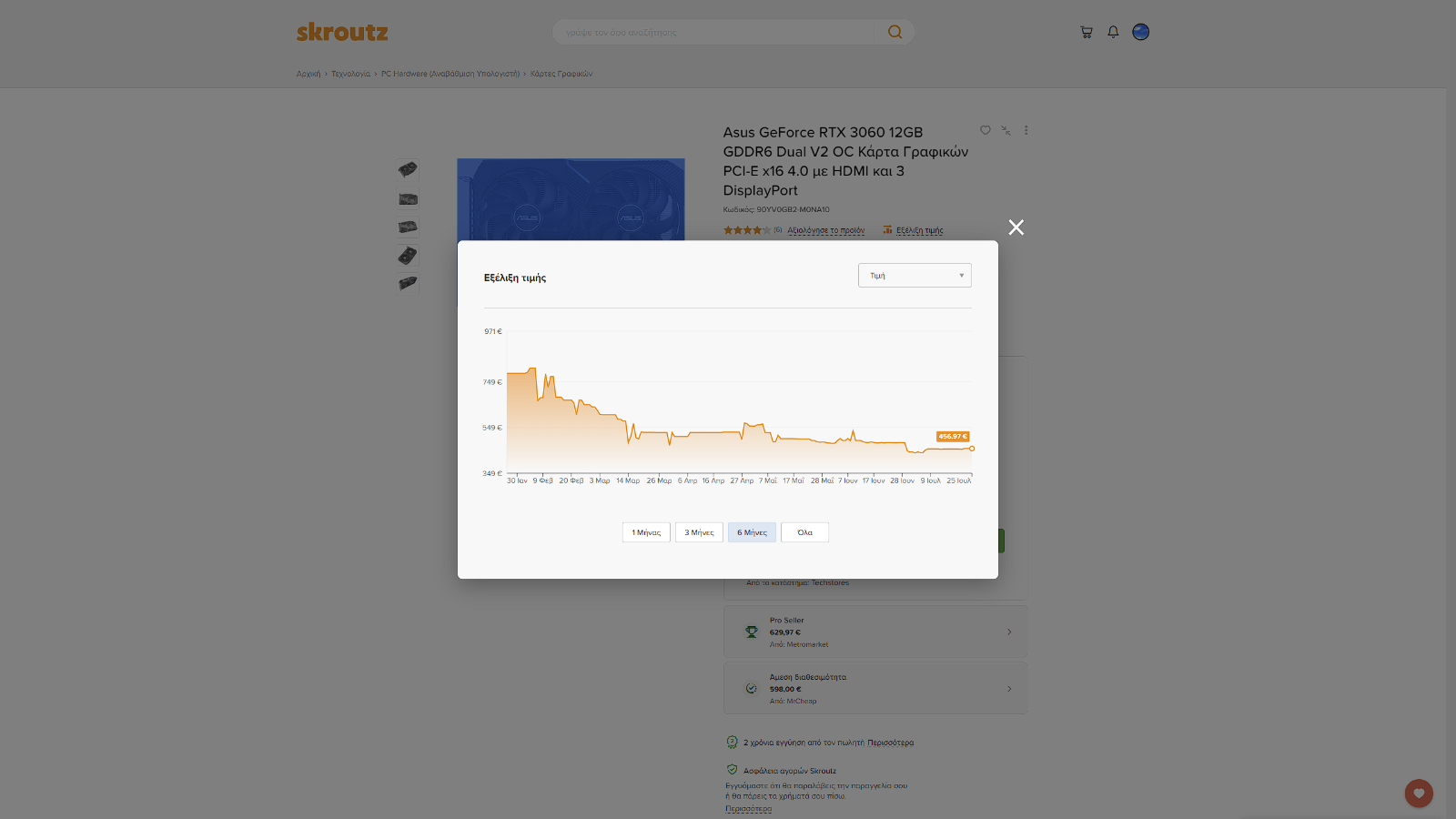Select the Όλα range
Screen dimensions: 1456x819
point(804,532)
